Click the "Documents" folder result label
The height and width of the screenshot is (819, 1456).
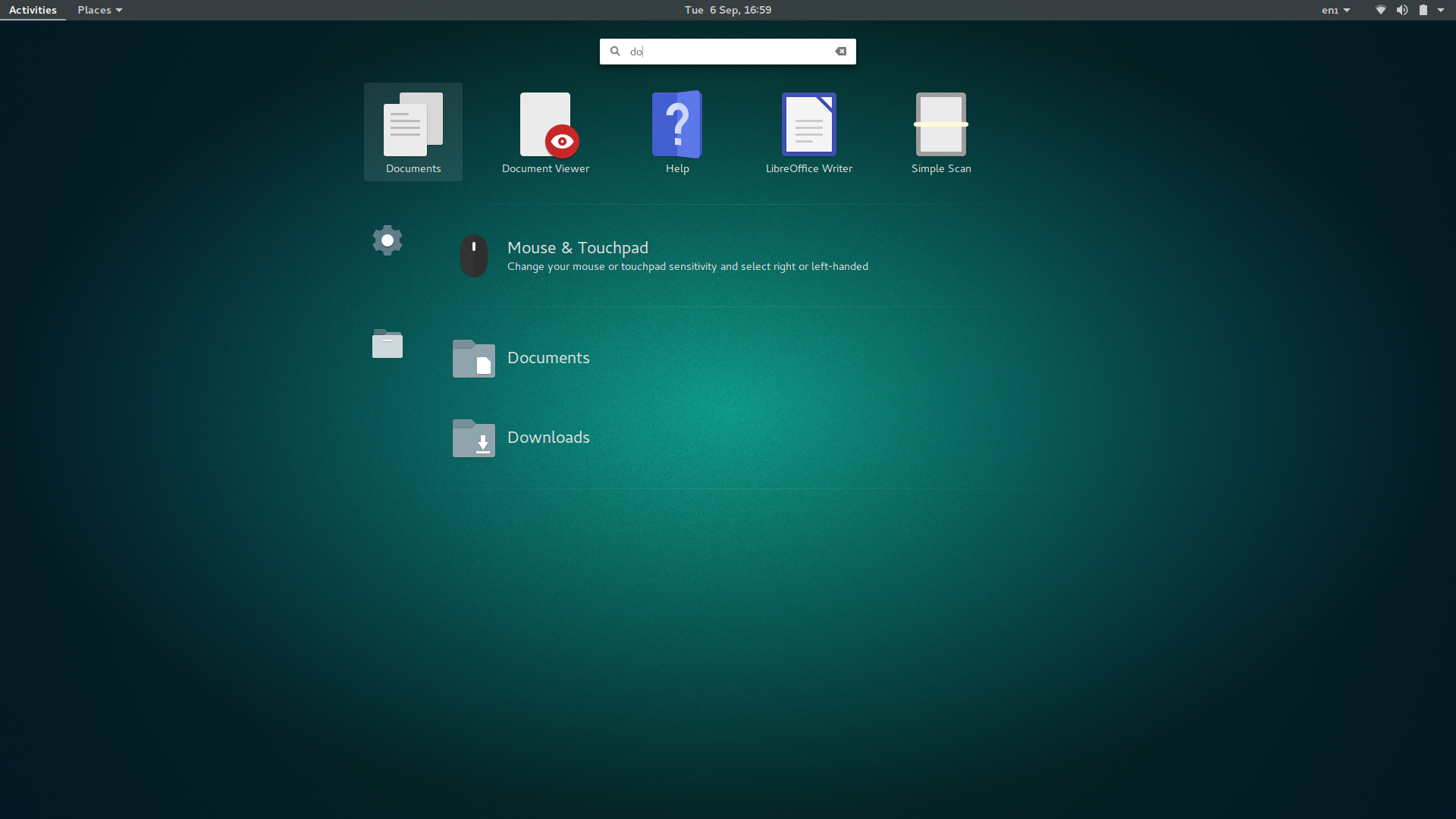(x=548, y=358)
